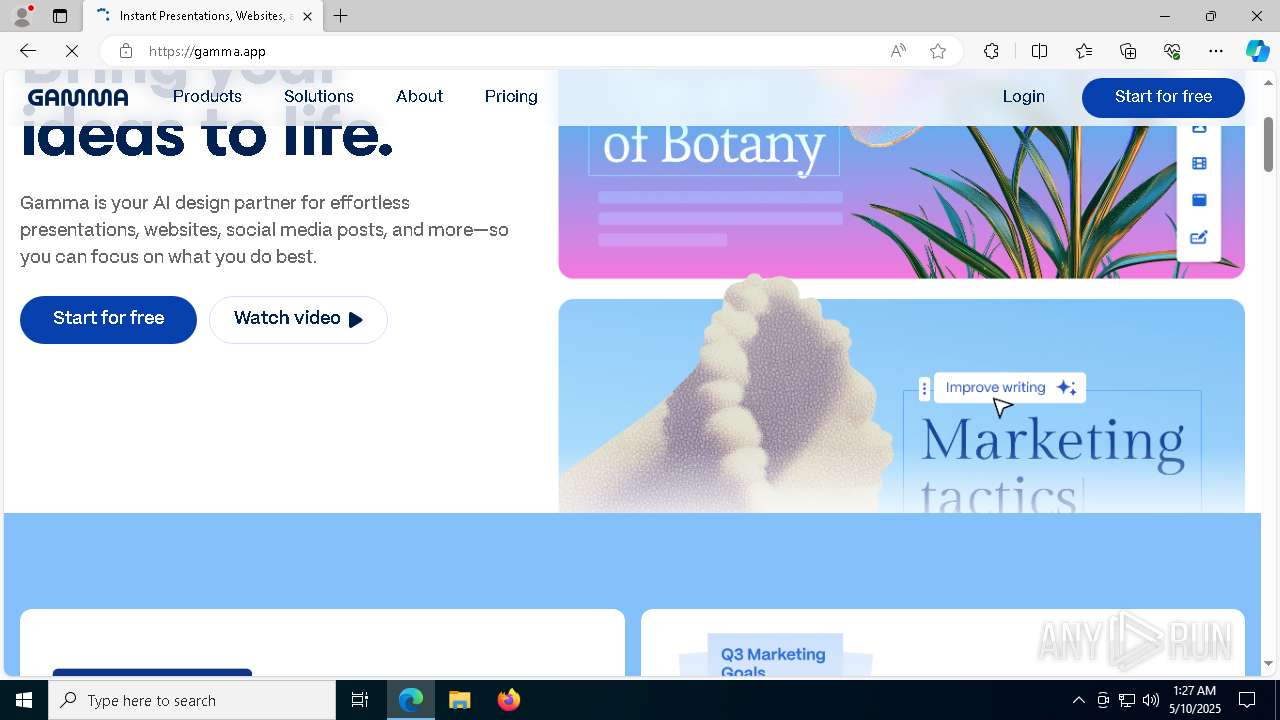The width and height of the screenshot is (1280, 720).
Task: Click the drag handle dots beside Improve writing
Action: pos(924,388)
